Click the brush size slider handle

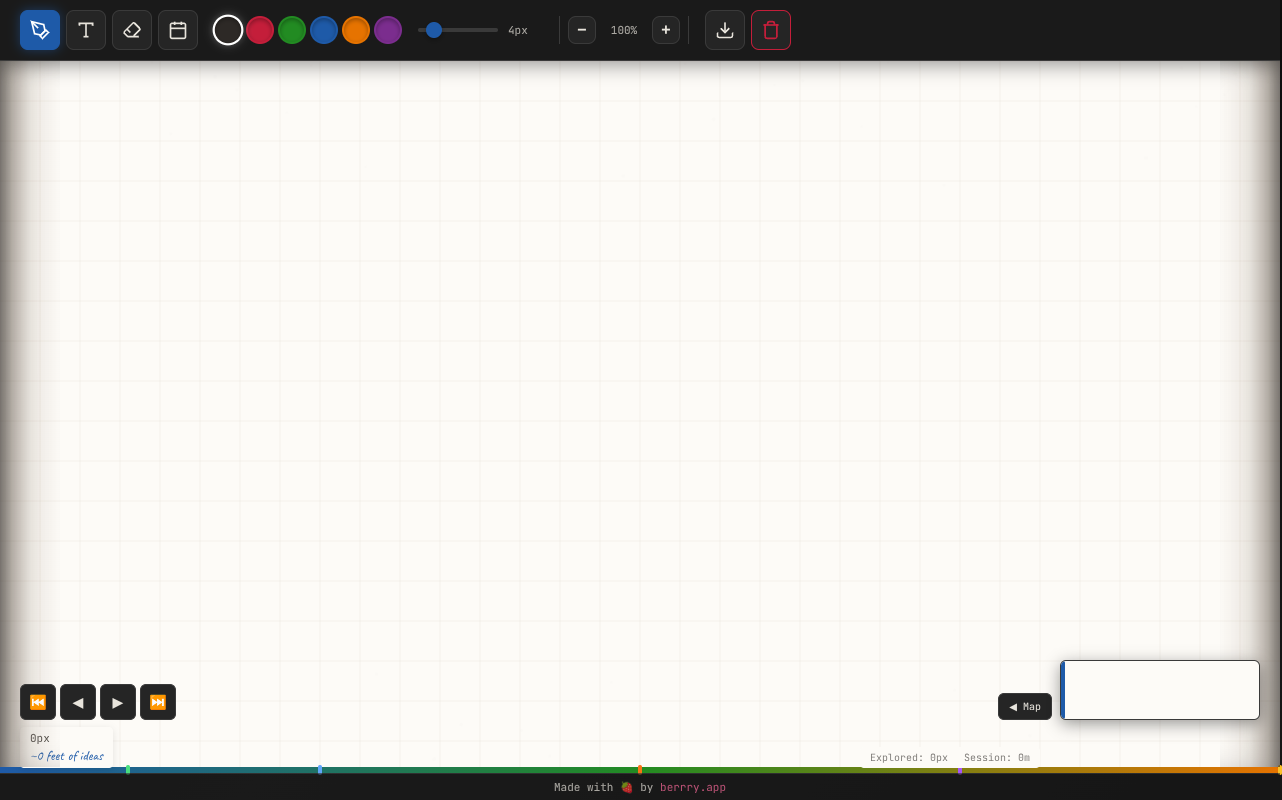click(x=434, y=30)
